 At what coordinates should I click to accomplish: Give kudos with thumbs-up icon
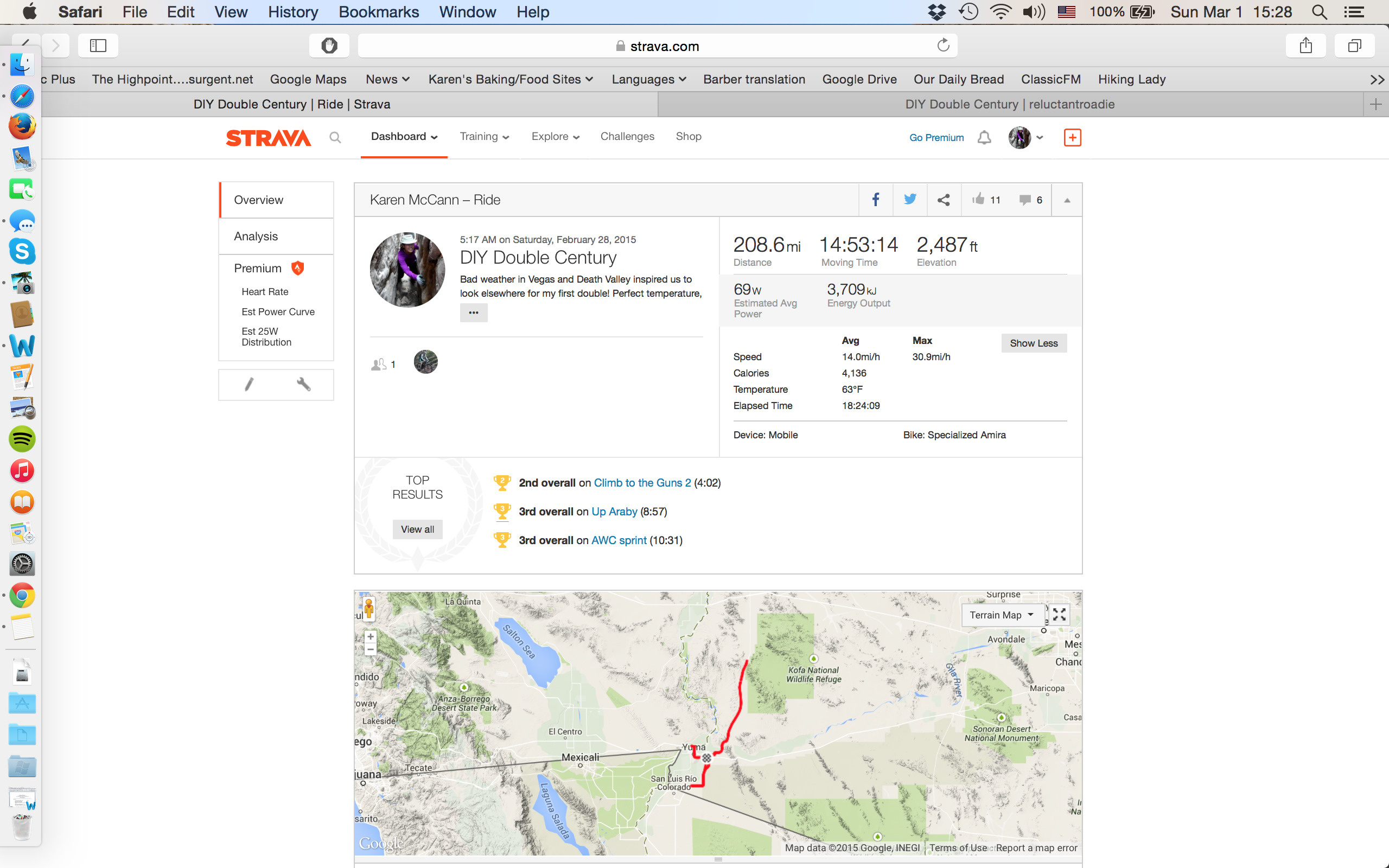click(x=978, y=199)
